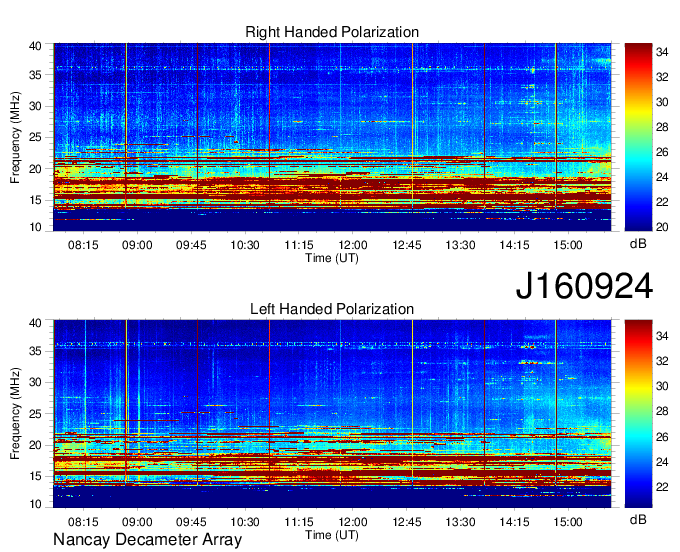Click the 15:00 tick of the top plot
The image size is (680, 552).
[568, 245]
